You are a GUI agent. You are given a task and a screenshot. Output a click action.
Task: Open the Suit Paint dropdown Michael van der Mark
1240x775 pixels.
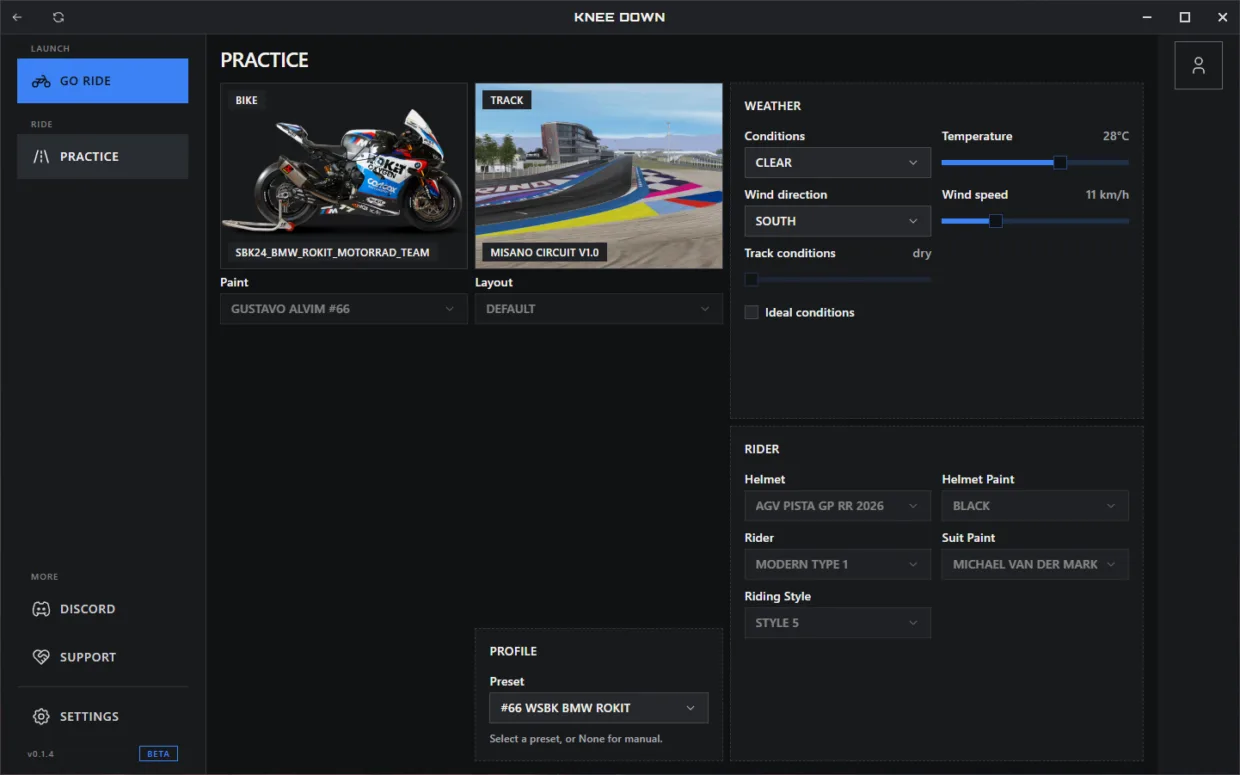point(1035,564)
